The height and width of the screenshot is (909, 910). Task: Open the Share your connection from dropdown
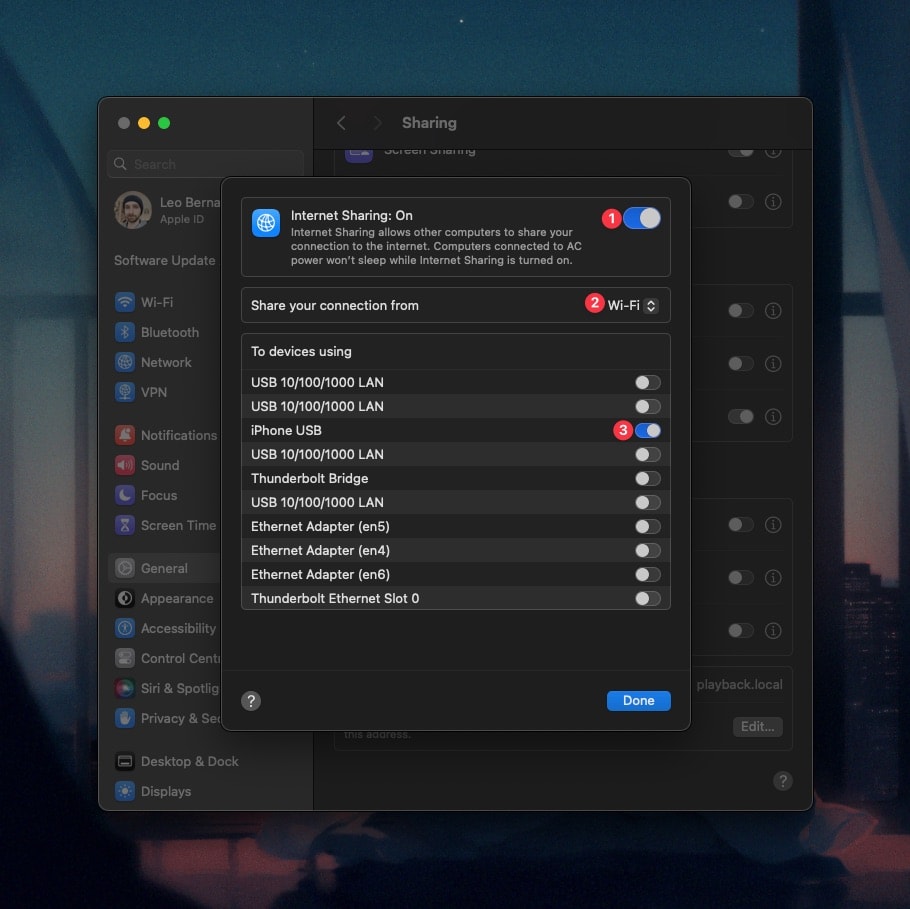[x=632, y=304]
